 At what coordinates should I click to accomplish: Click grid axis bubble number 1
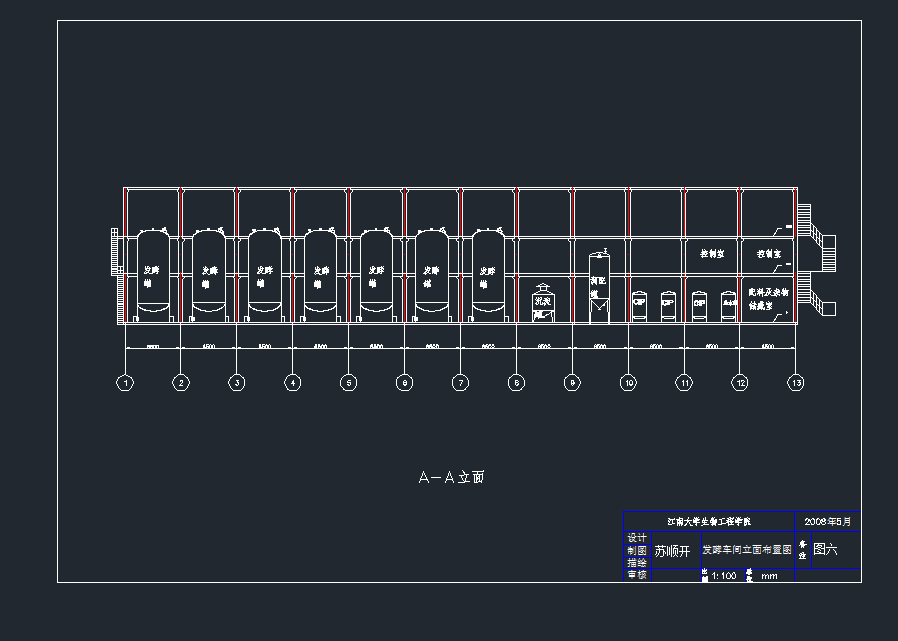pyautogui.click(x=125, y=382)
